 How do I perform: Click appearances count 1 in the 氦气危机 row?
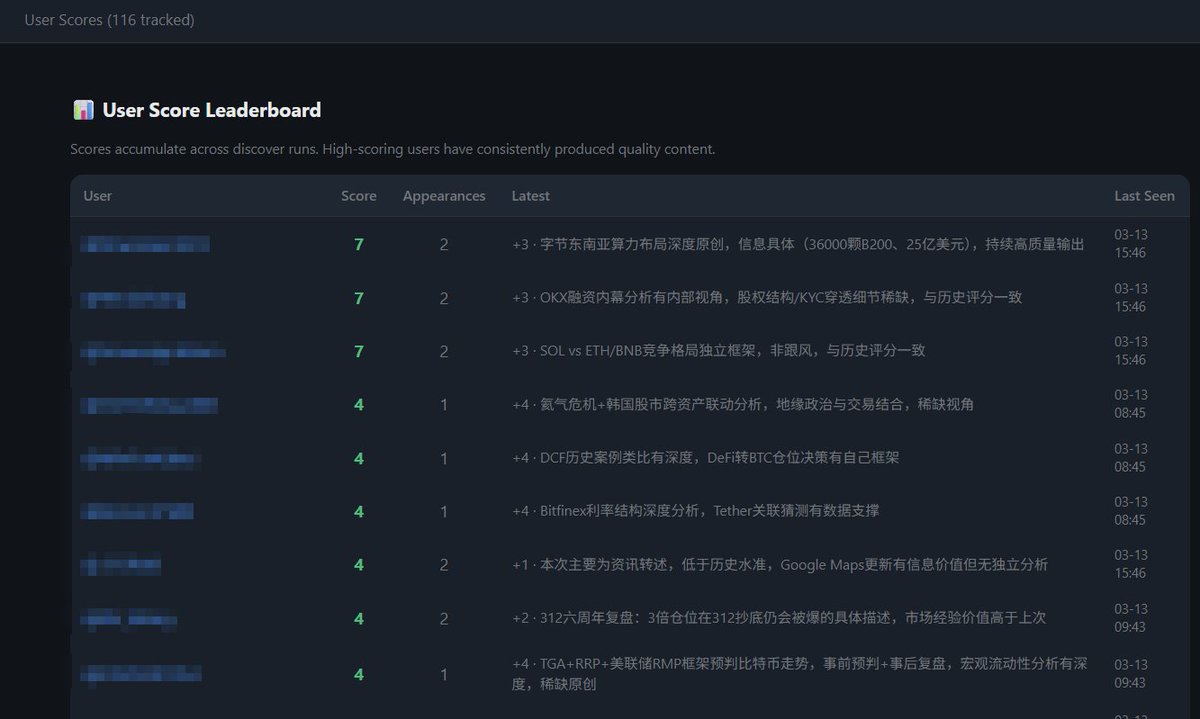(444, 405)
